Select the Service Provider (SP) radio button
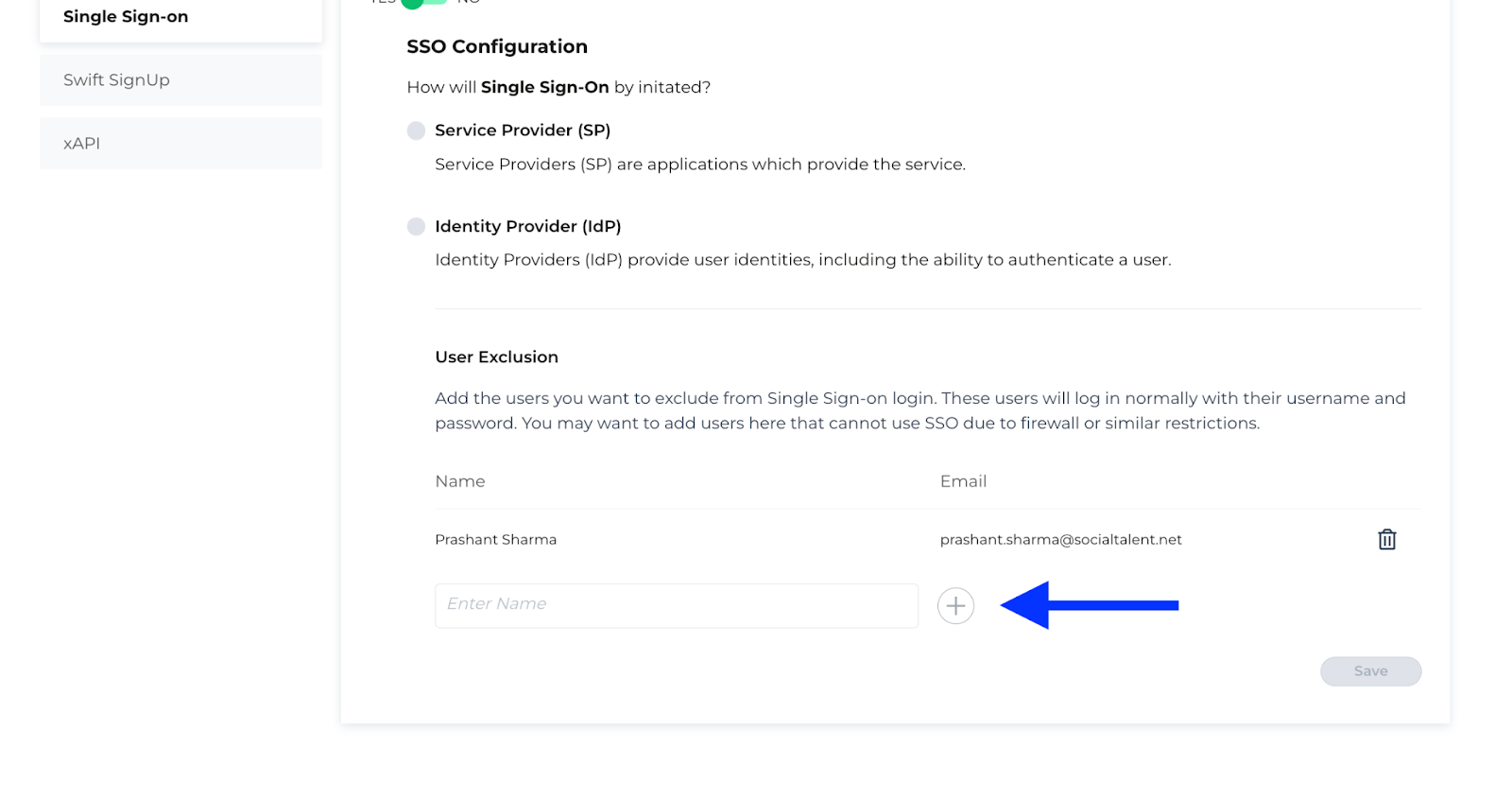Image resolution: width=1512 pixels, height=799 pixels. click(x=416, y=130)
